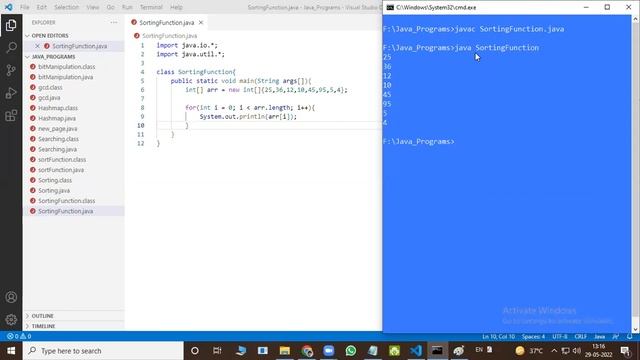The width and height of the screenshot is (640, 360).
Task: Open Cortana circle icon on taskbar
Action: point(195,351)
